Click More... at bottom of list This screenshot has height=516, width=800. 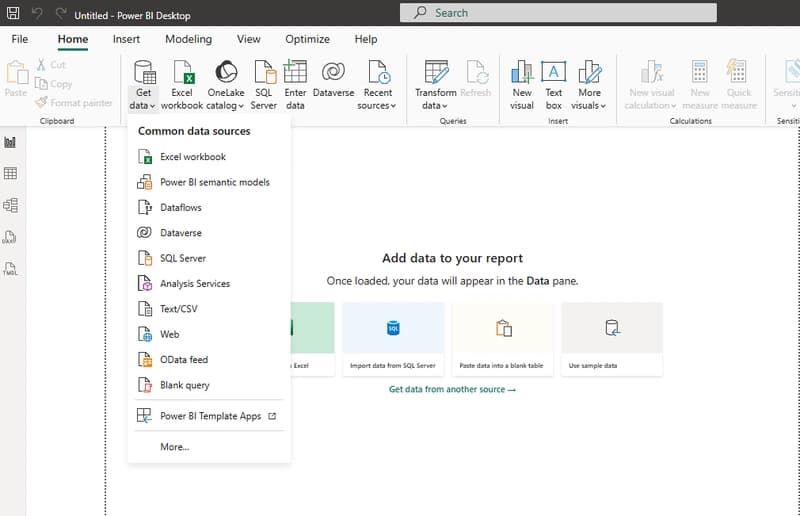pos(209,447)
